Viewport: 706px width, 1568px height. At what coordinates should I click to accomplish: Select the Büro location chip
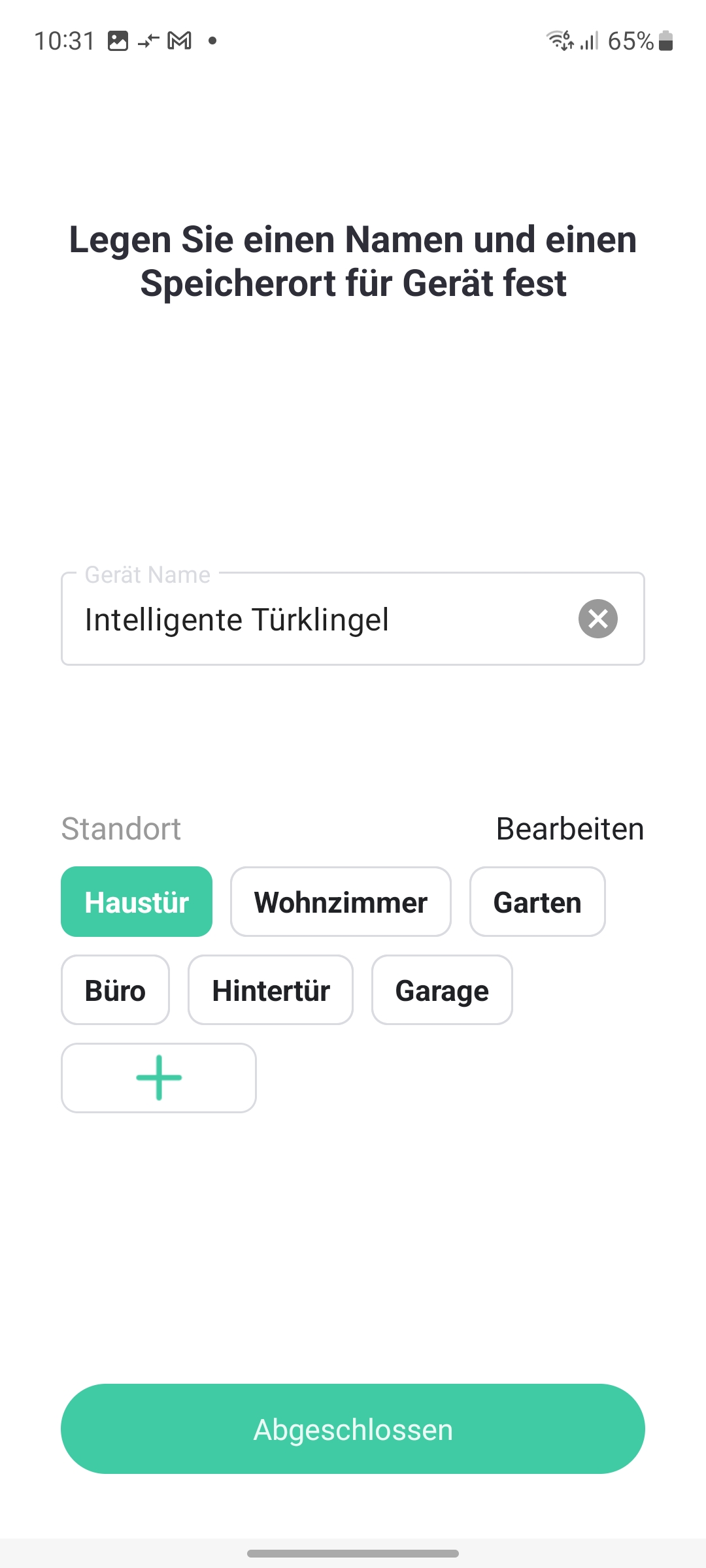coord(115,990)
